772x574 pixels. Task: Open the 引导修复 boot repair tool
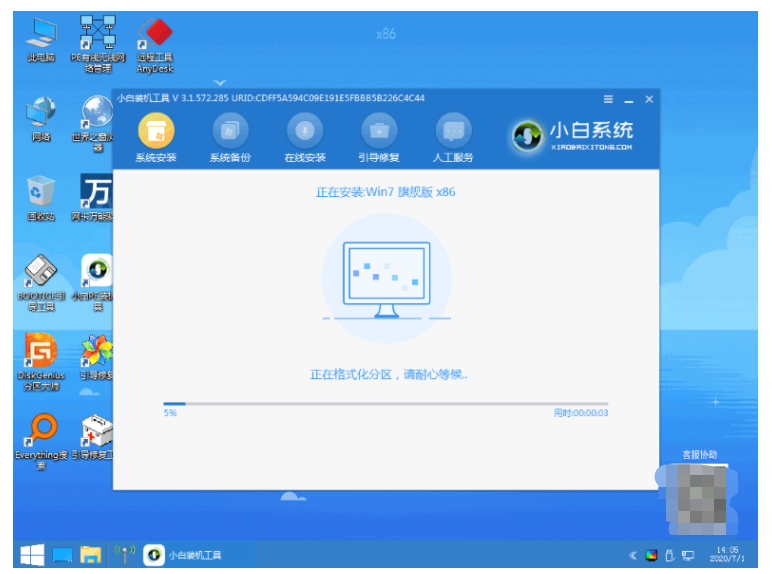click(380, 137)
